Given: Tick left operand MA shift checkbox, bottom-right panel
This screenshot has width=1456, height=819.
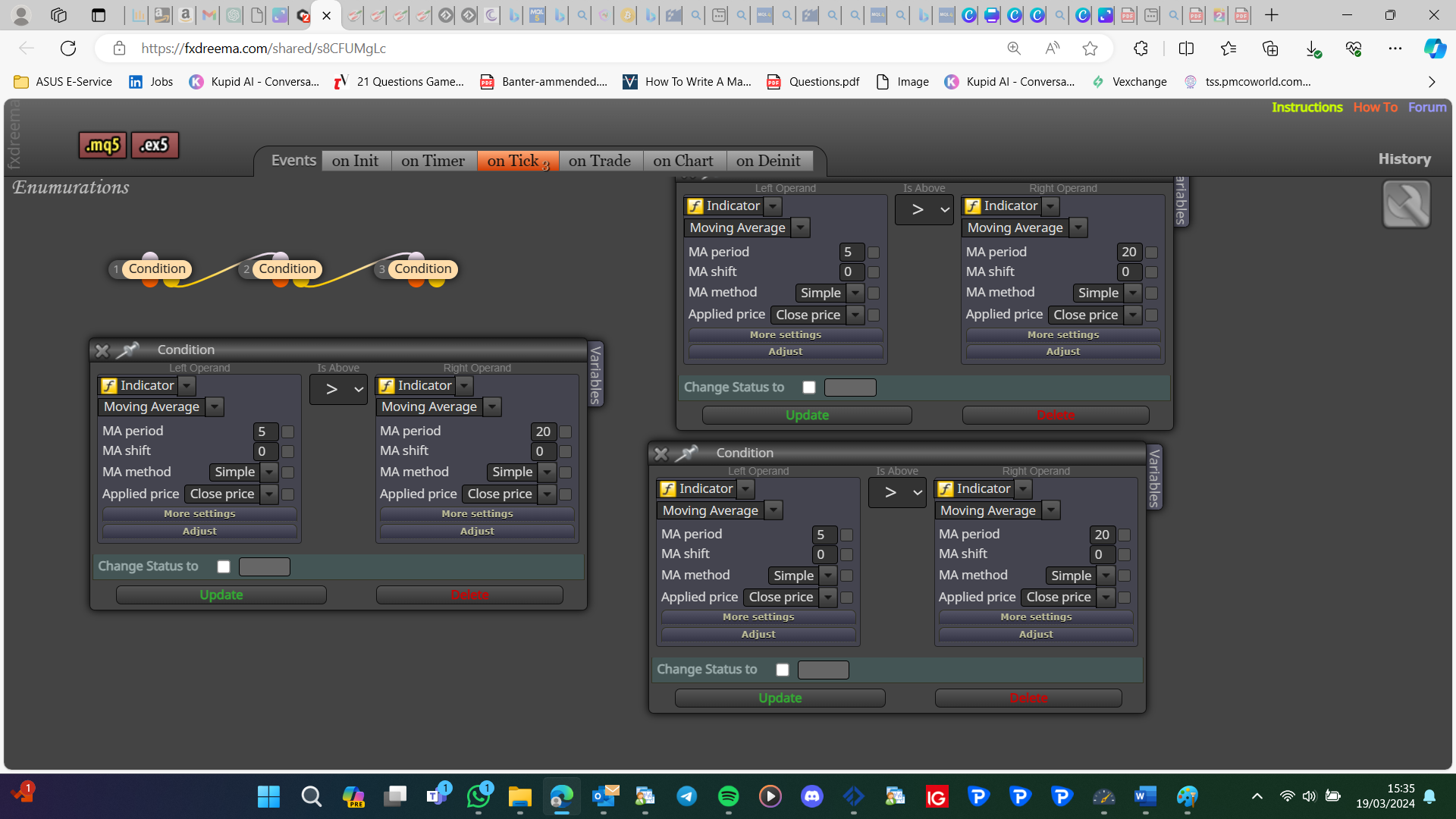Looking at the screenshot, I should [847, 554].
